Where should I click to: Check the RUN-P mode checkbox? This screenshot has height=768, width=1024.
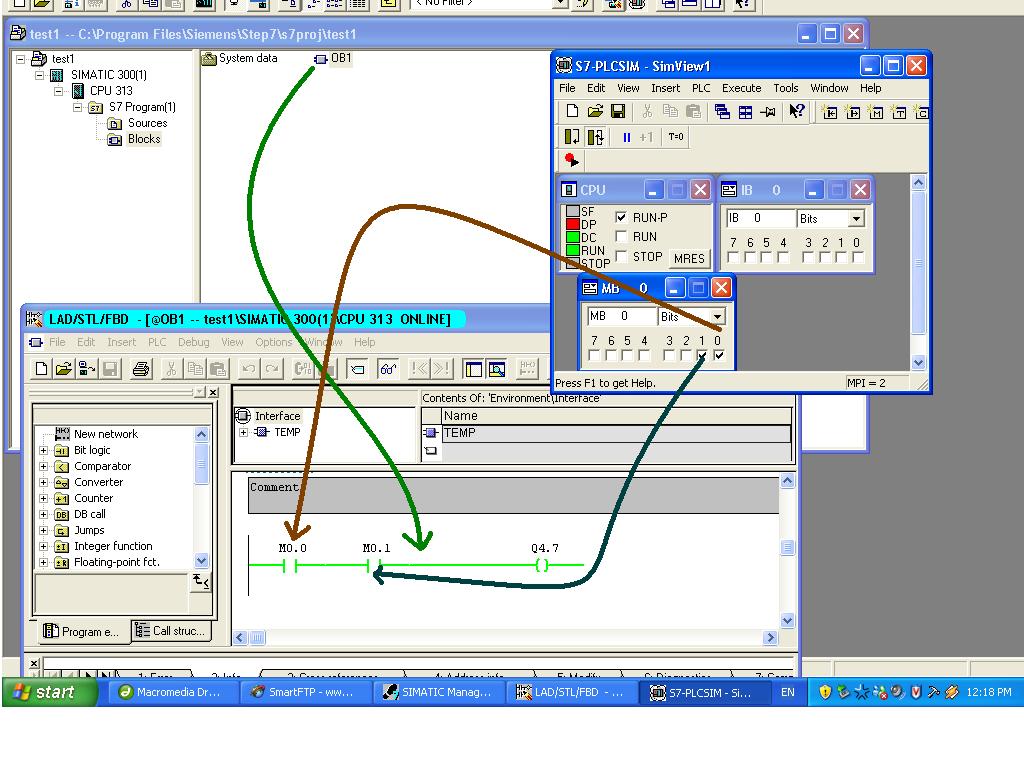coord(621,217)
